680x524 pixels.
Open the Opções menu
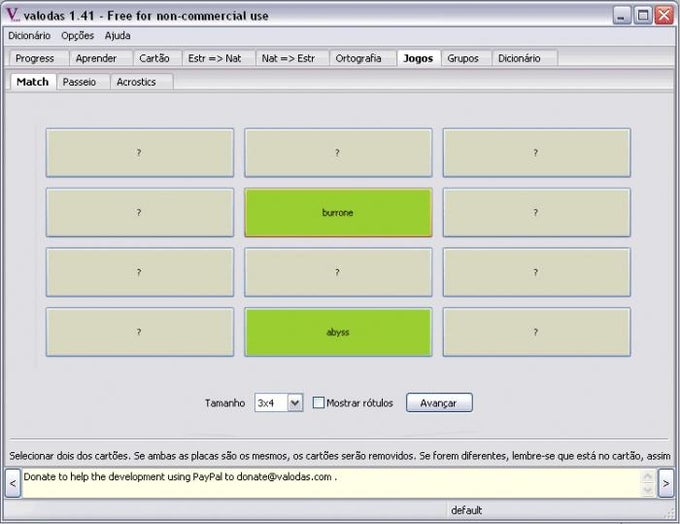78,36
